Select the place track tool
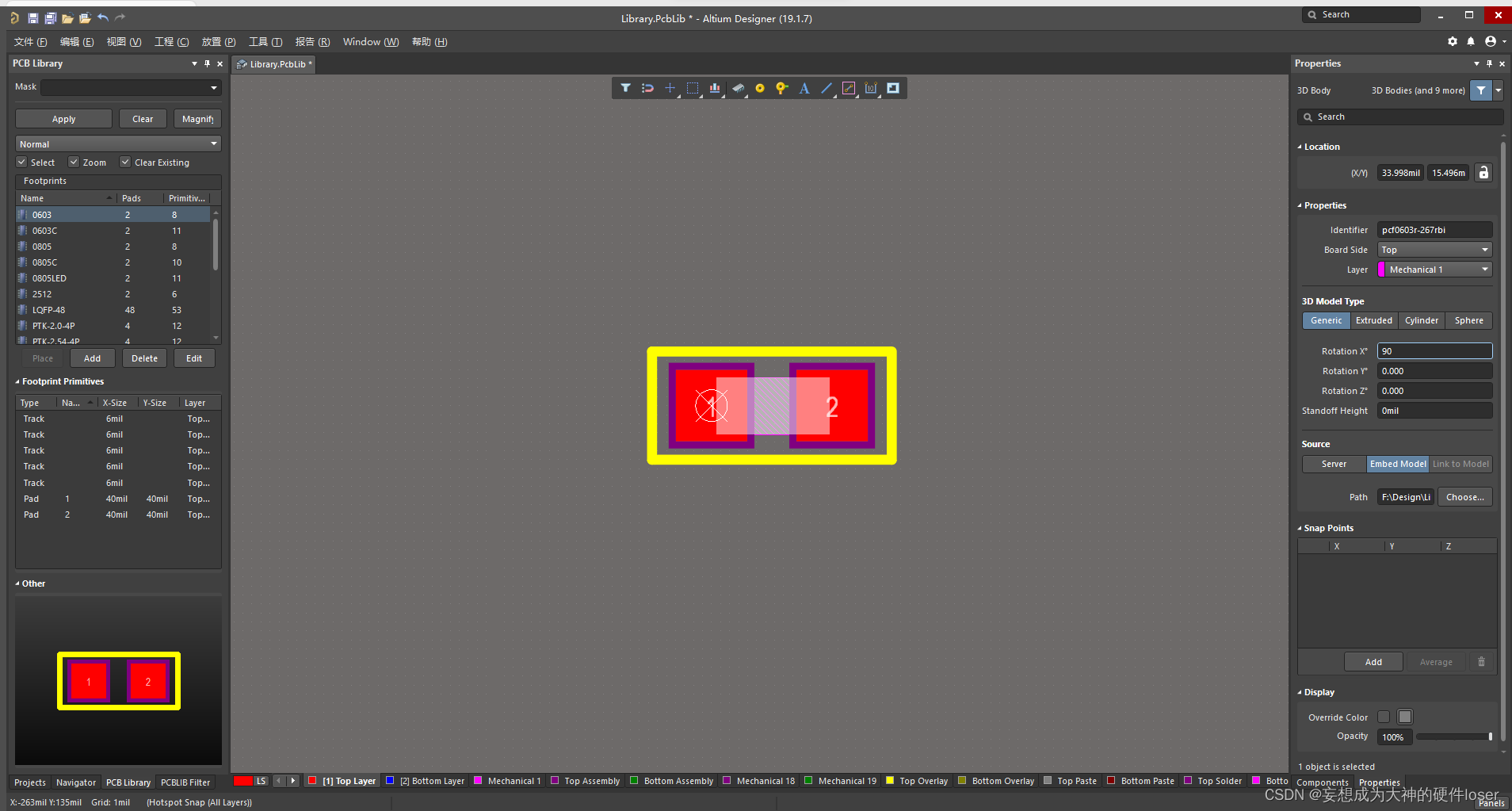This screenshot has width=1512, height=811. 849,88
